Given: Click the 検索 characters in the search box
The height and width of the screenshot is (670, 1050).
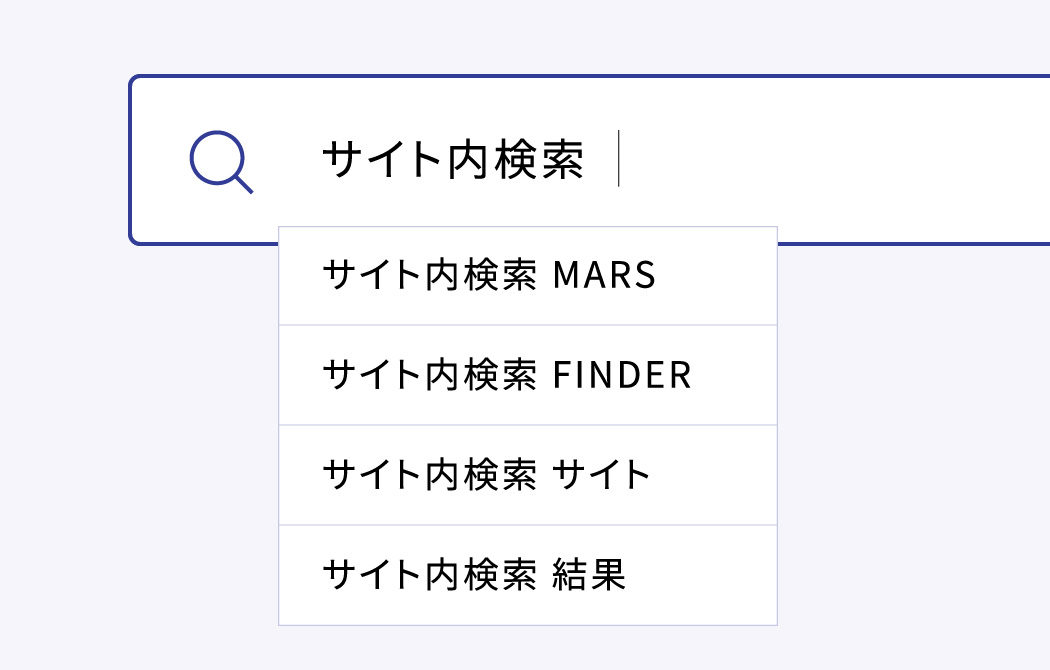Looking at the screenshot, I should (539, 159).
